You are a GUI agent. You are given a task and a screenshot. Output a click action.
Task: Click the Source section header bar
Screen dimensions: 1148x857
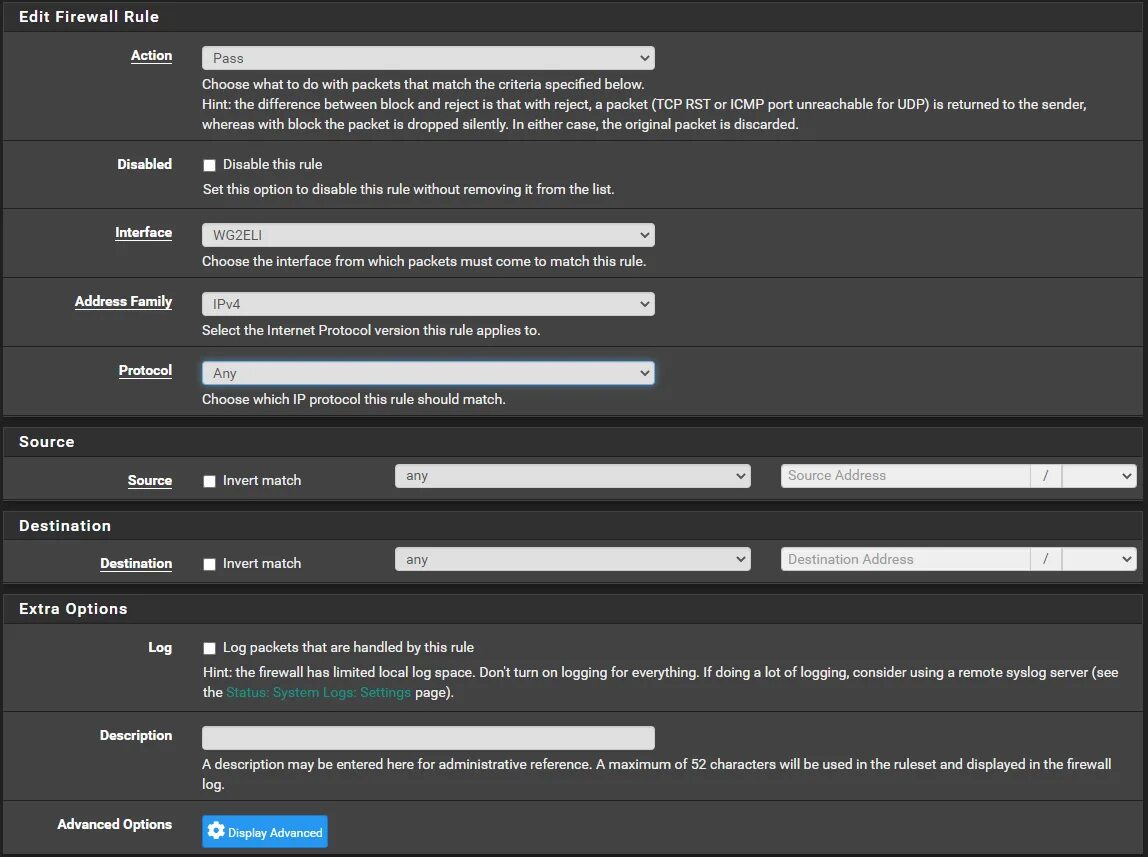[x=573, y=442]
